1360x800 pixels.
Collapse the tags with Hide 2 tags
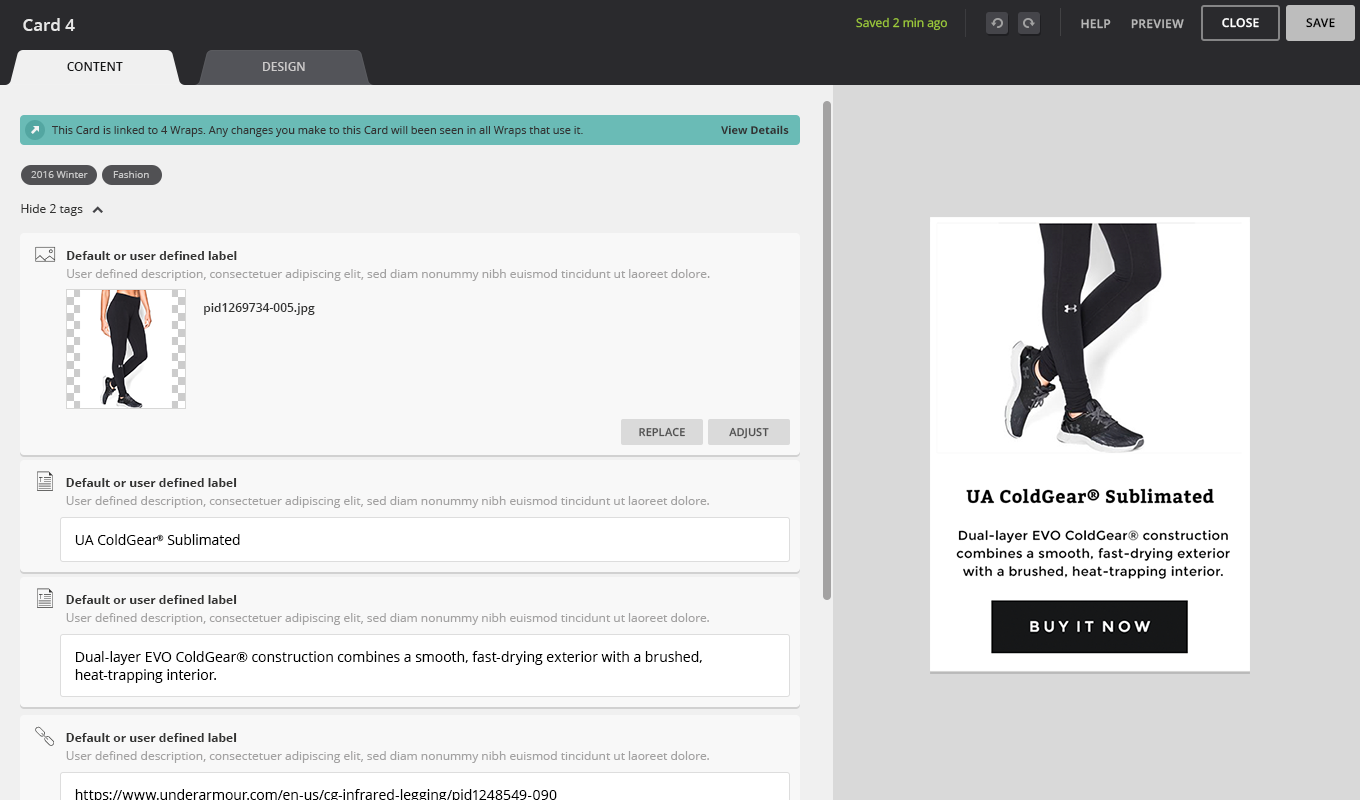point(62,209)
